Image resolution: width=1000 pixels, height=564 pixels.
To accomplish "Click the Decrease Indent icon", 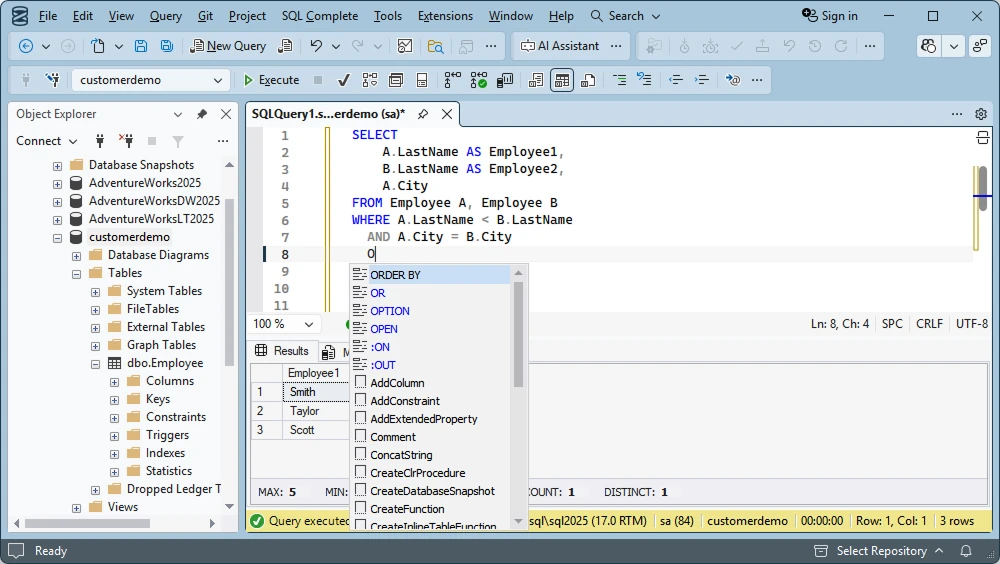I will 676,80.
